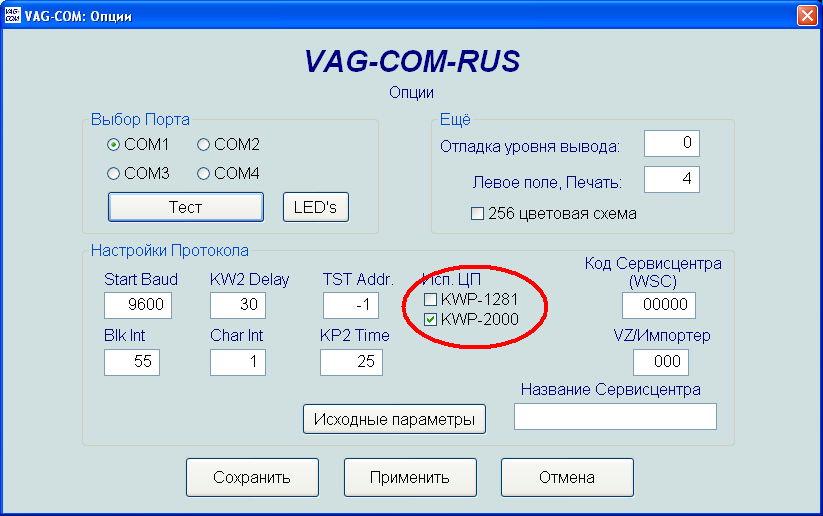
Task: Cancel with the Отмена button
Action: click(x=567, y=477)
